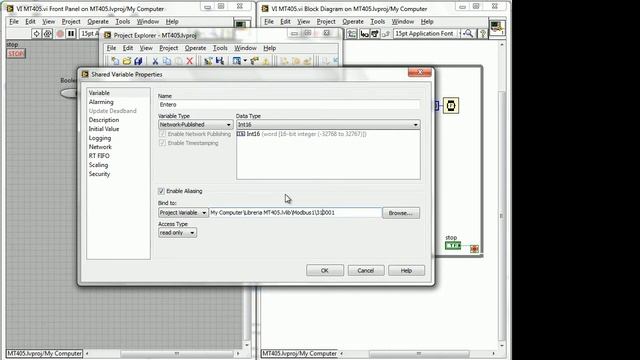Viewport: 640px width, 360px height.
Task: Open the Data Type Int16 dropdown
Action: click(x=328, y=124)
